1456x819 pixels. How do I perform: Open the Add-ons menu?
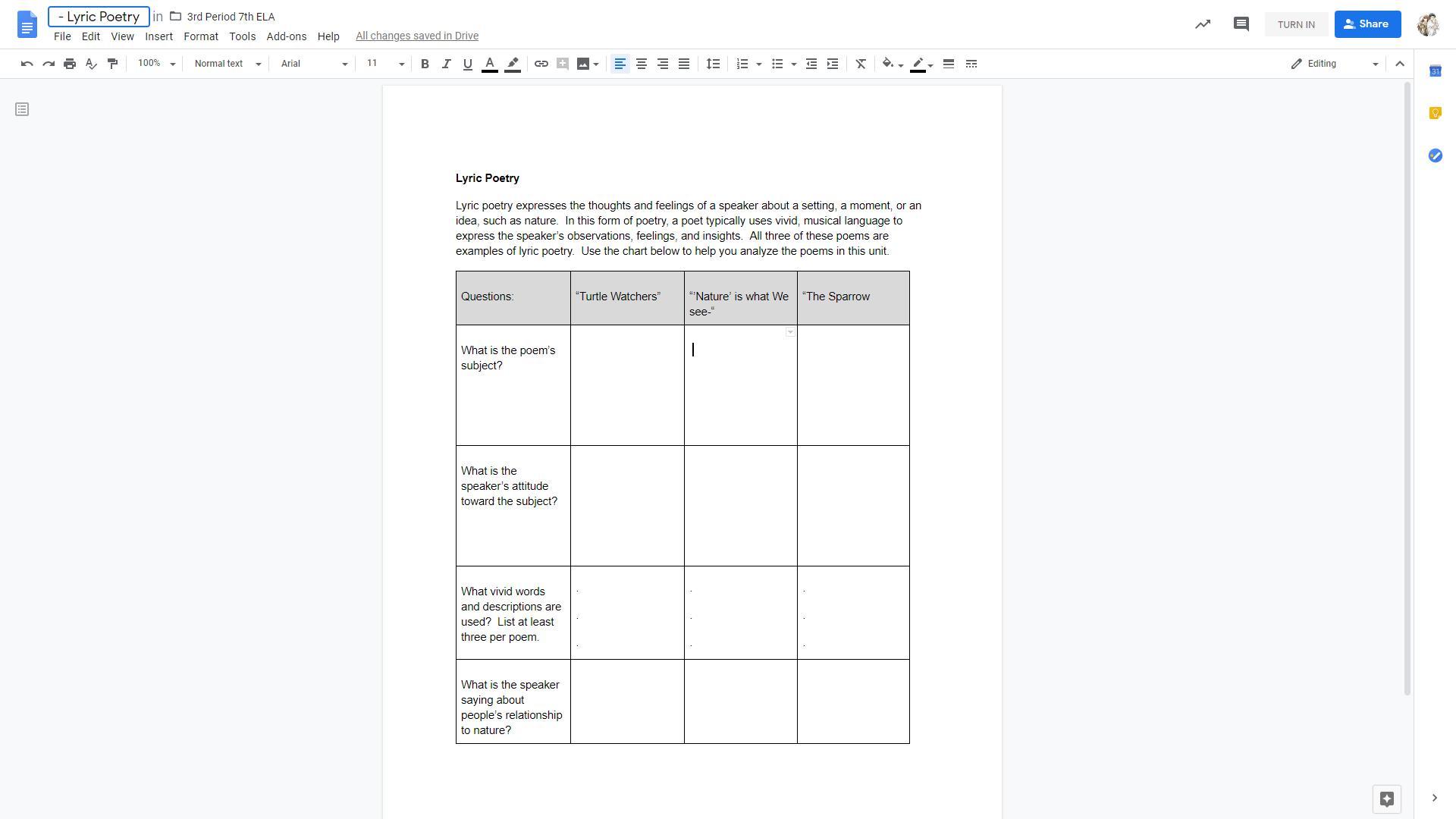286,36
